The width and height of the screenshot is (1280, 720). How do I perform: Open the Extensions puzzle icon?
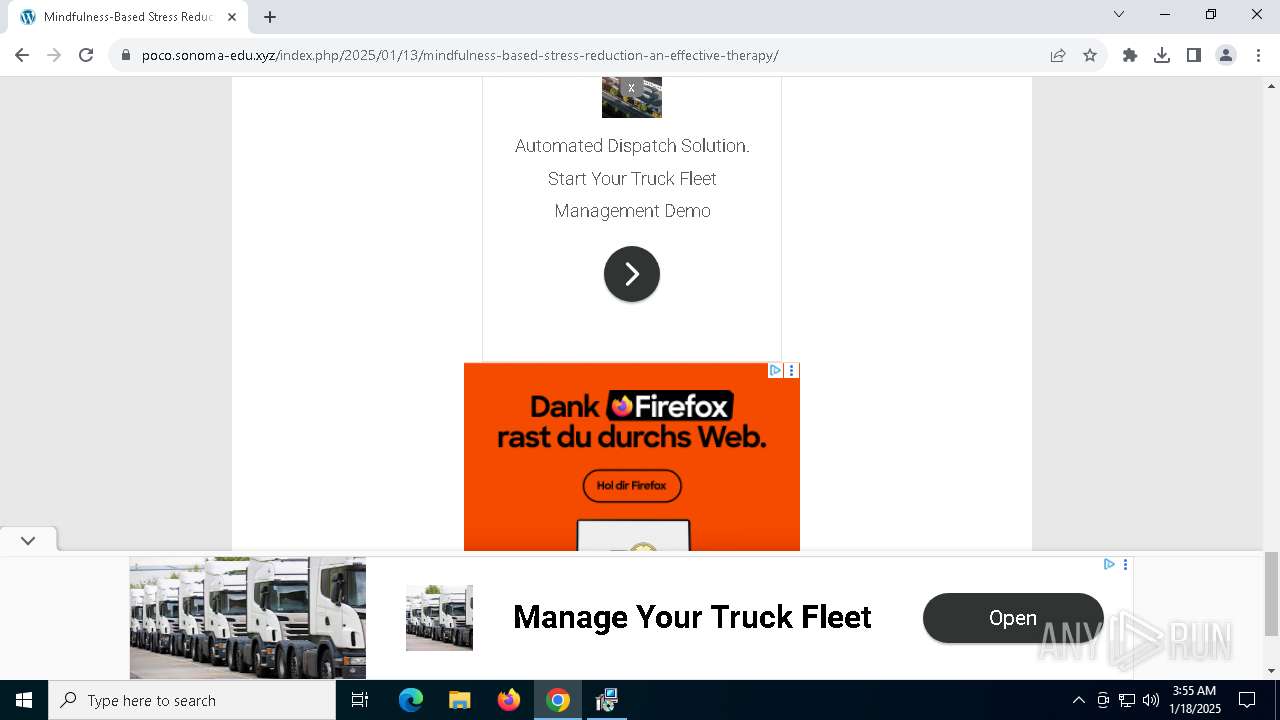1130,55
